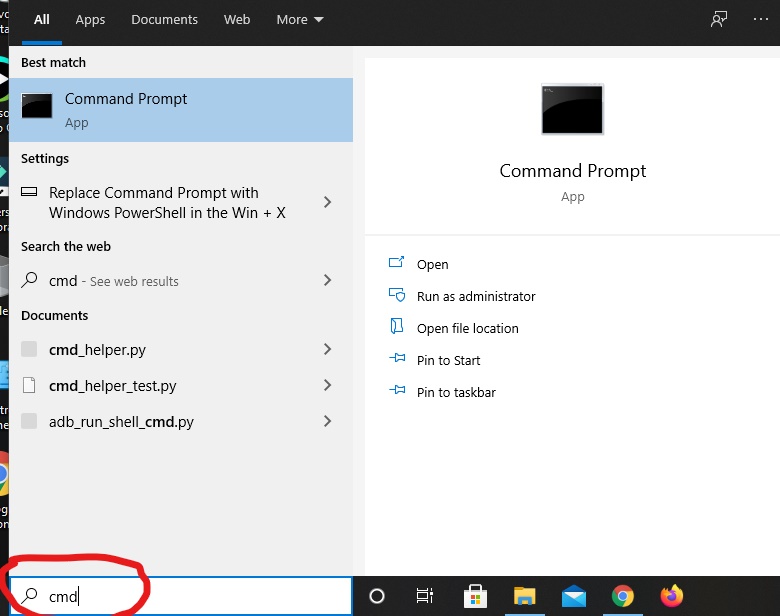Open adb_run_shell_cmd.py document

(181, 421)
